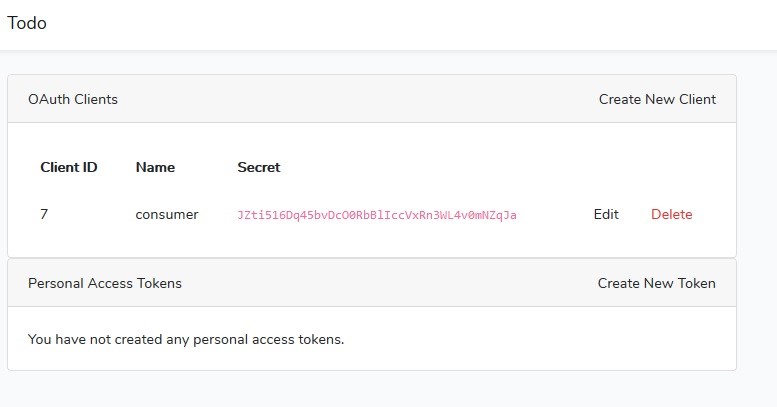Click the empty white navigation bar area
The width and height of the screenshot is (777, 407).
396,25
